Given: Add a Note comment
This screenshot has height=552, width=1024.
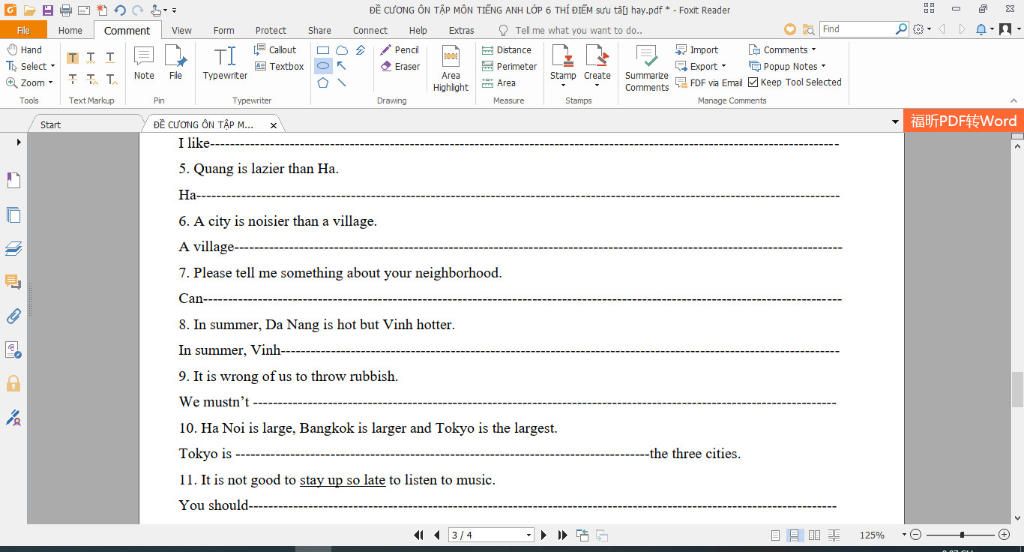Looking at the screenshot, I should click(144, 63).
